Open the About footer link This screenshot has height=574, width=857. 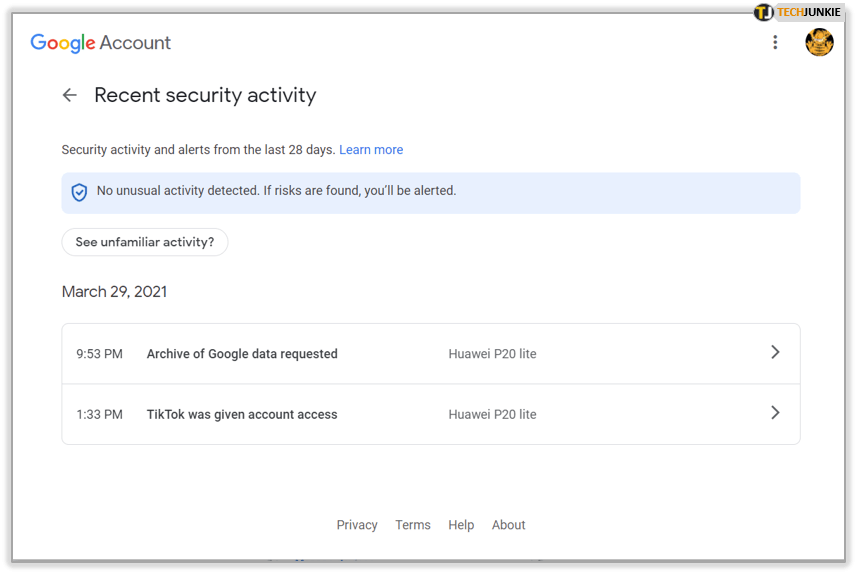click(508, 525)
